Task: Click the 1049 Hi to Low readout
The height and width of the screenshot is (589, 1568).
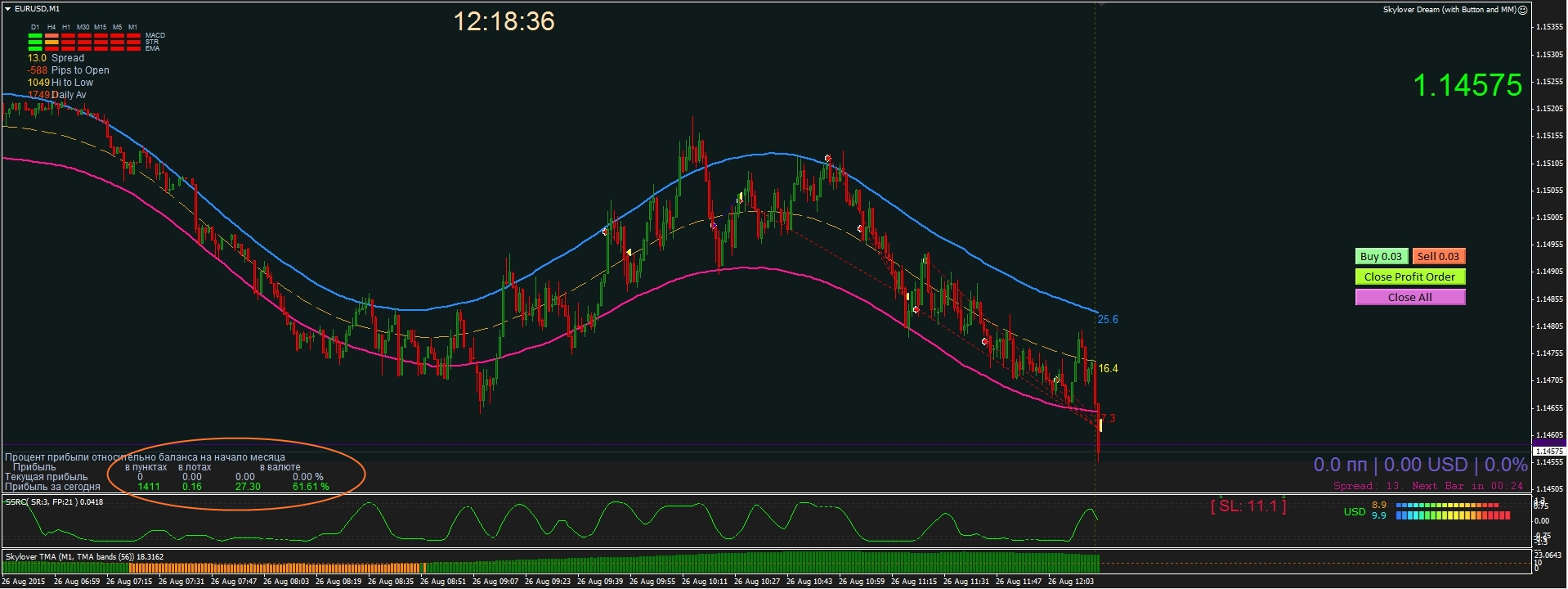Action: pyautogui.click(x=60, y=83)
